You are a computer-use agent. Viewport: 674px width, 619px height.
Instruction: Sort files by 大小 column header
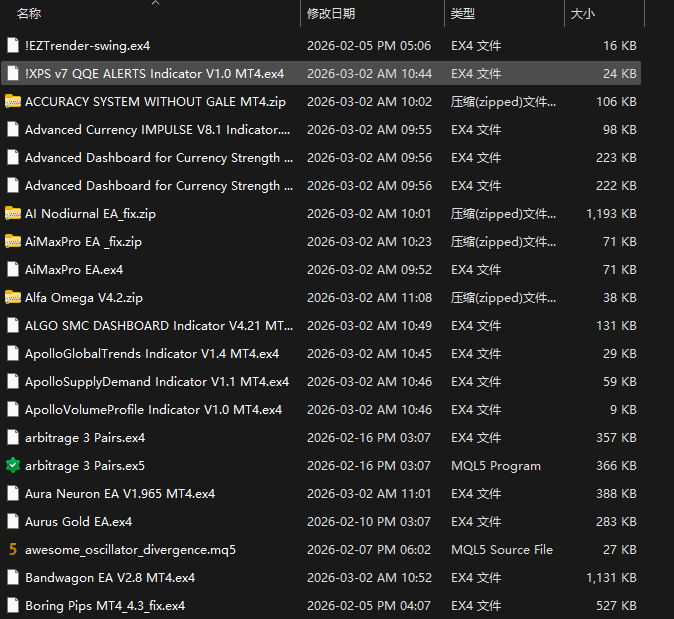click(x=582, y=14)
